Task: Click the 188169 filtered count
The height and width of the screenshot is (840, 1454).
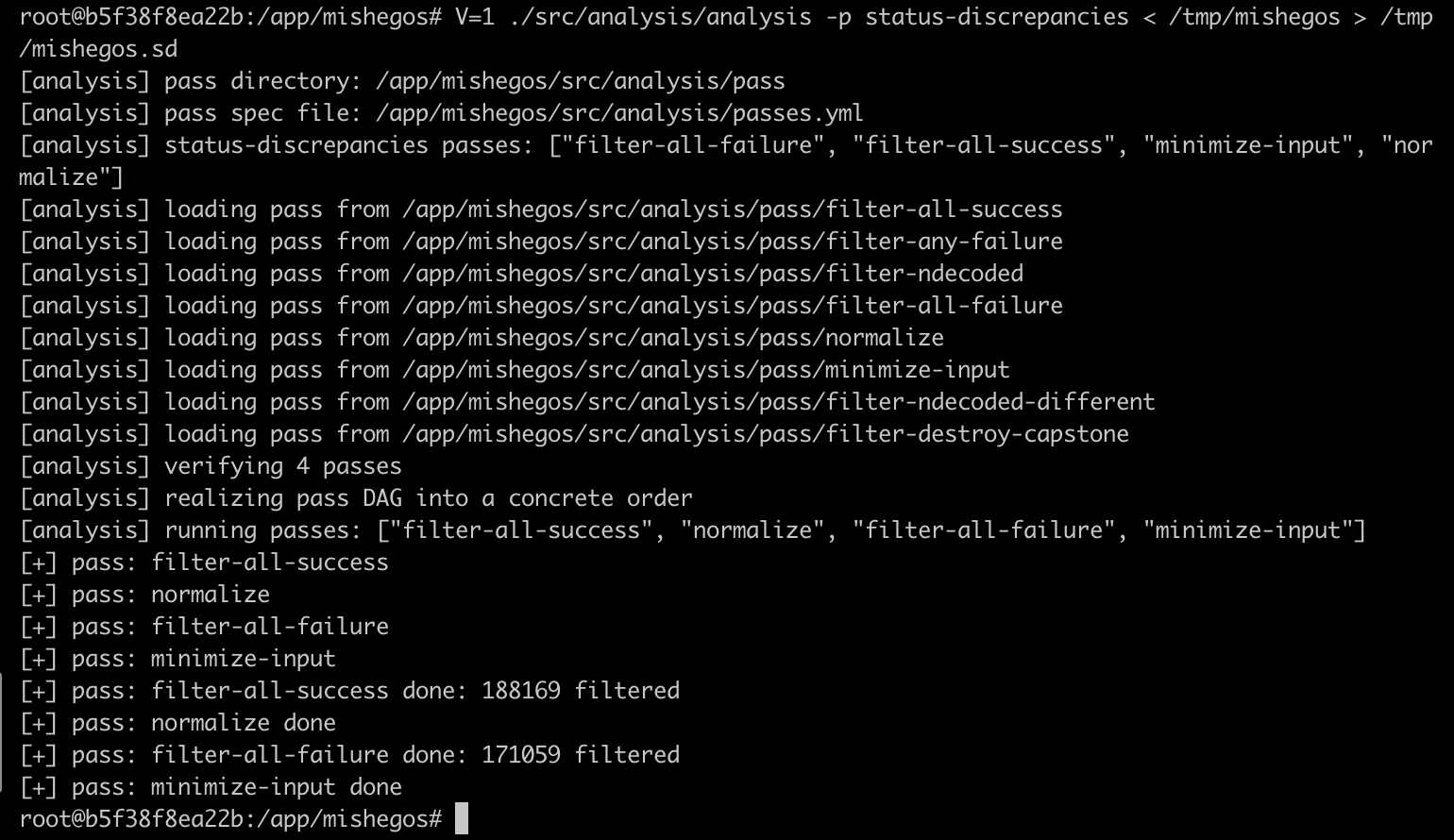Action: pos(520,691)
